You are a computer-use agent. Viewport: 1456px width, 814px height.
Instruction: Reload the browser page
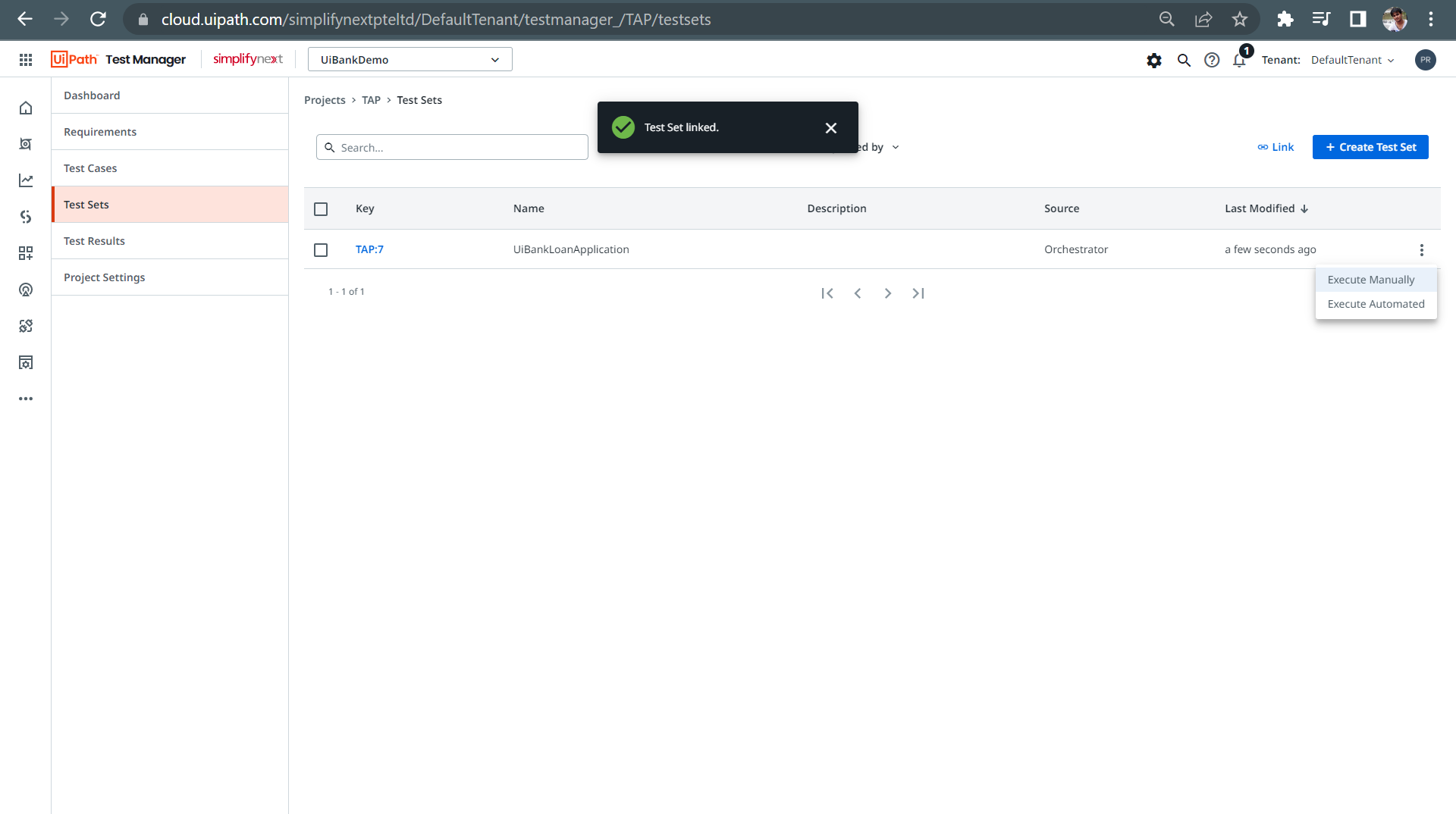point(98,19)
